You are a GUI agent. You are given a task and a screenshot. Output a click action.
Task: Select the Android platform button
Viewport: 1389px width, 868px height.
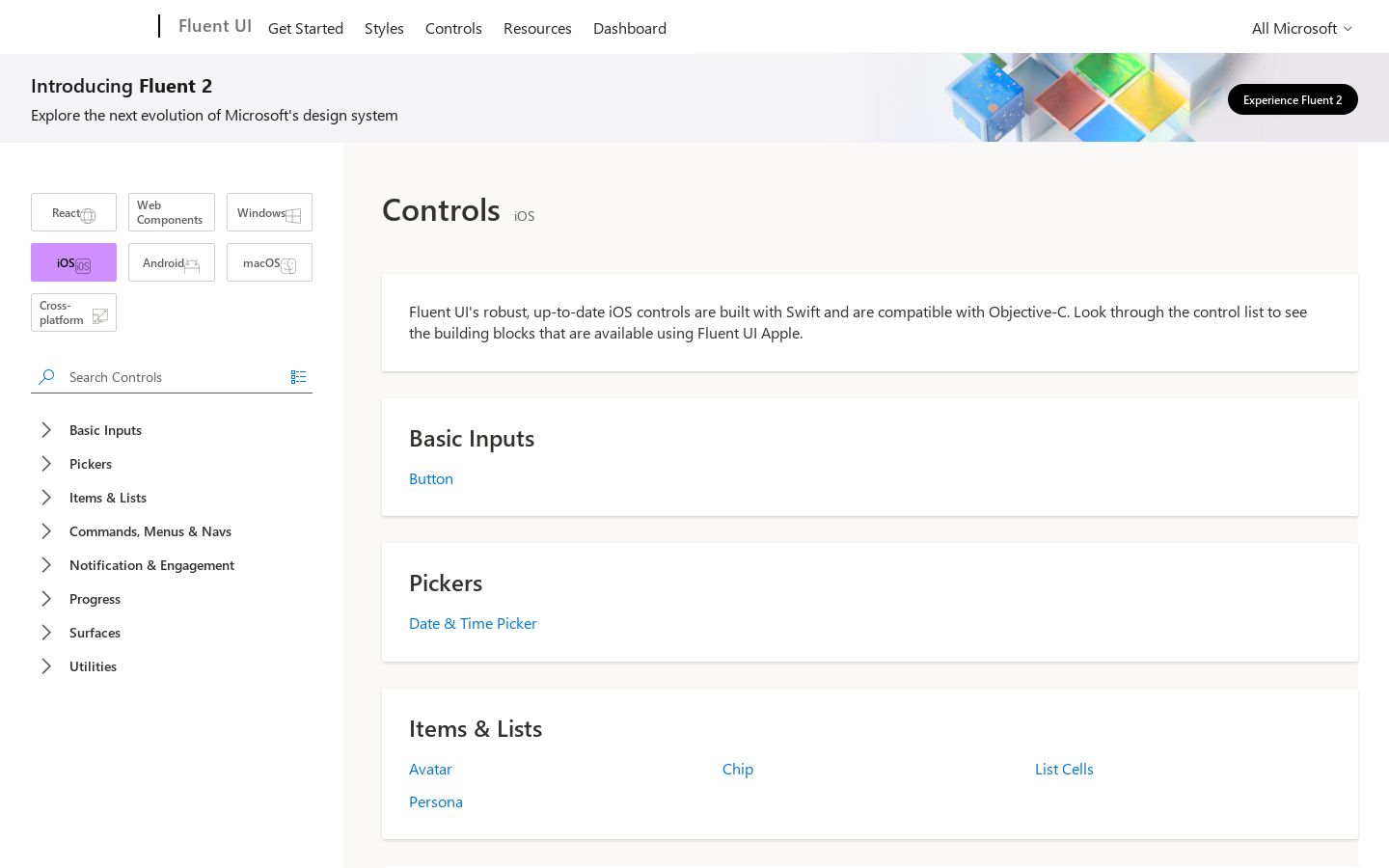(172, 262)
